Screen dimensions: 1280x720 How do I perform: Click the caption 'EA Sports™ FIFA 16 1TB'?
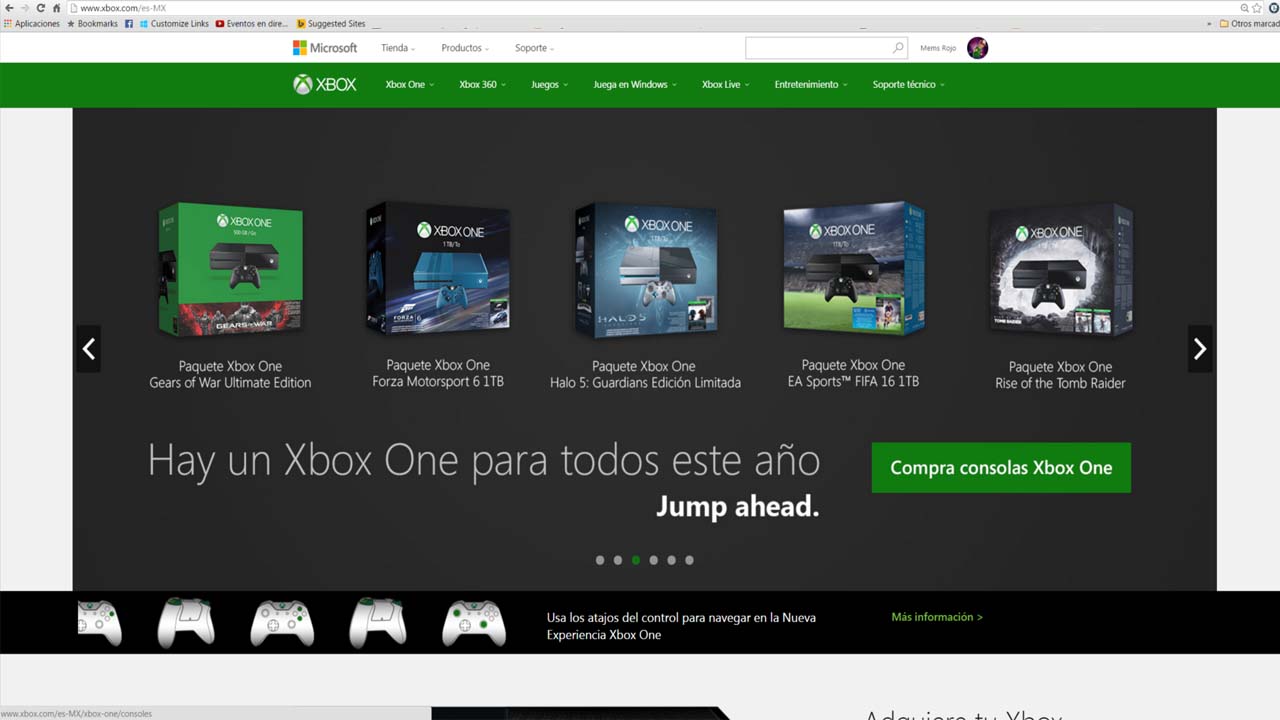pyautogui.click(x=853, y=382)
